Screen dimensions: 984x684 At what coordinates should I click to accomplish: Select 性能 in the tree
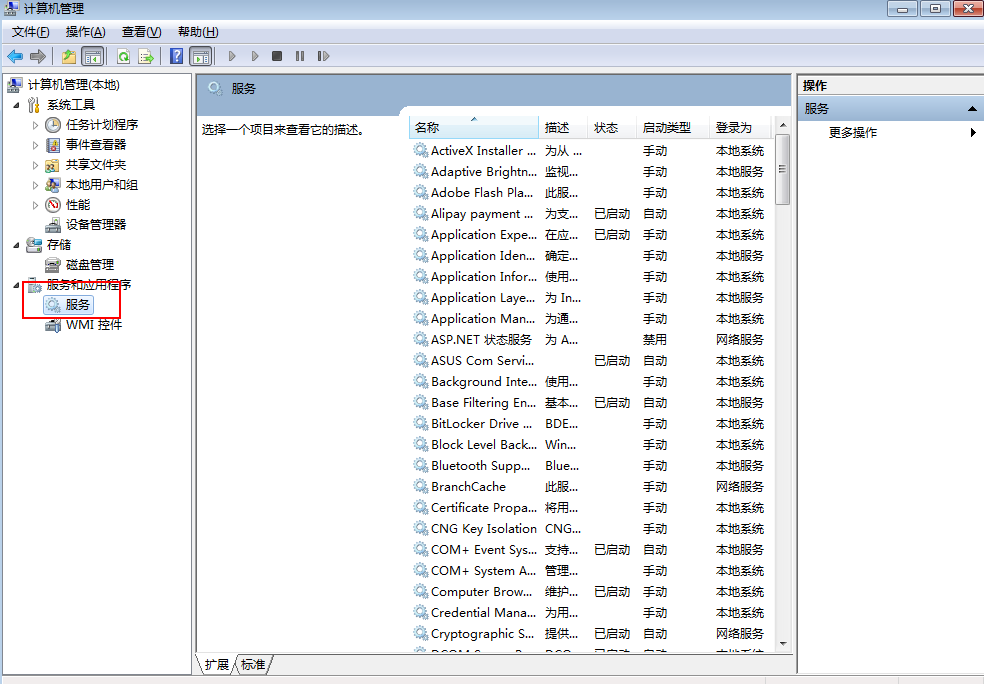tap(78, 205)
